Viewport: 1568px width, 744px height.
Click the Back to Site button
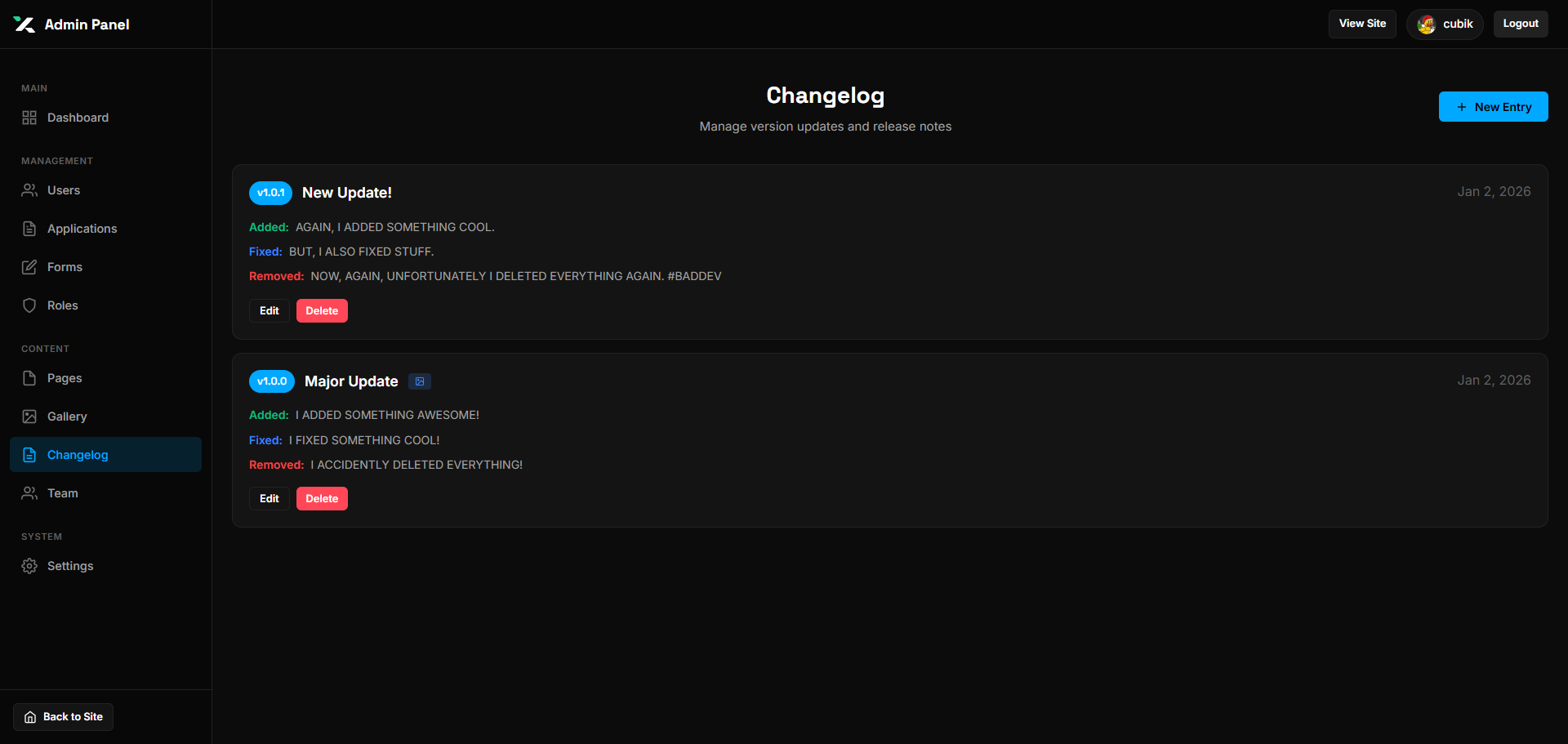click(64, 717)
